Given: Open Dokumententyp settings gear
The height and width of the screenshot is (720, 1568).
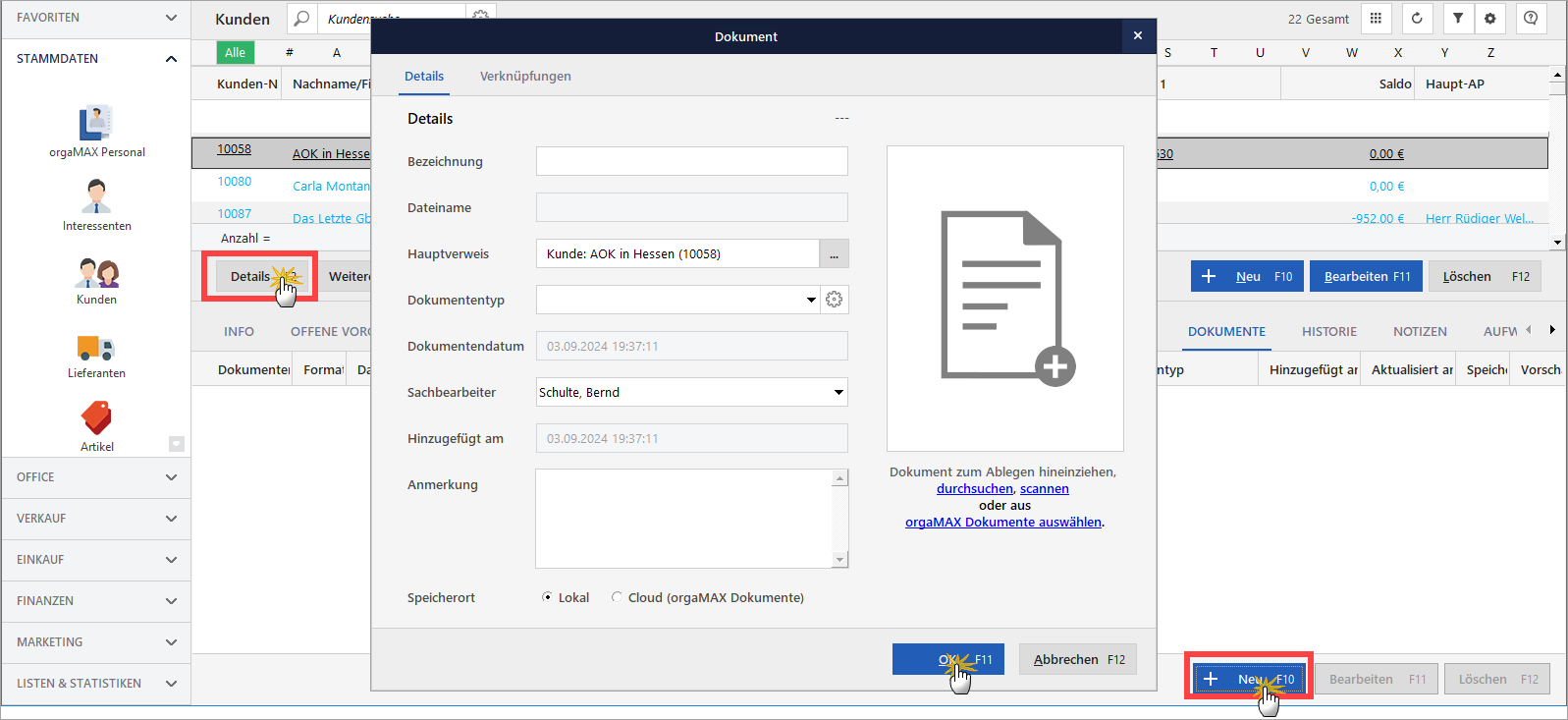Looking at the screenshot, I should (835, 300).
